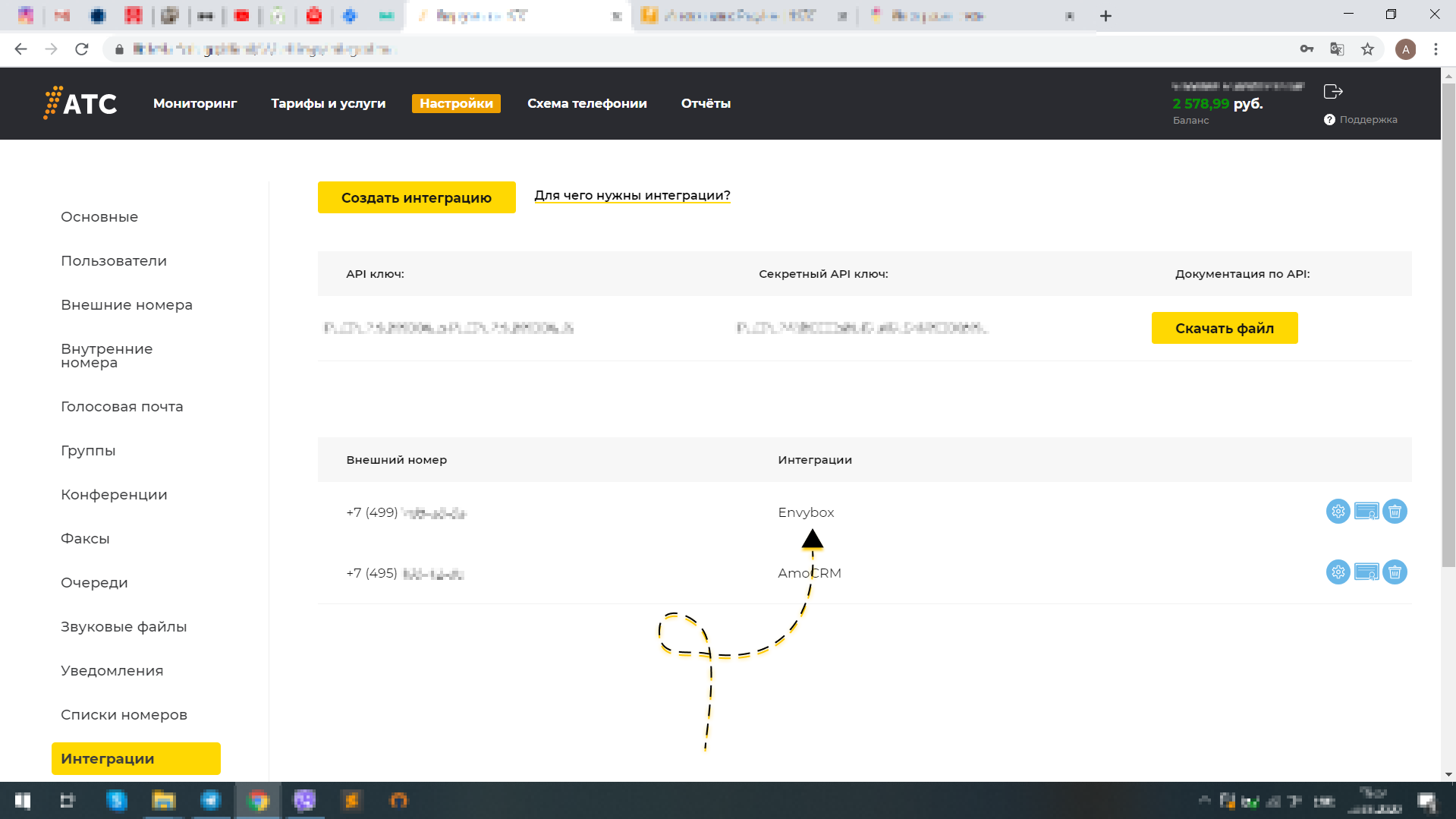This screenshot has height=819, width=1456.
Task: Open Поддержка via the question mark icon
Action: (x=1329, y=119)
